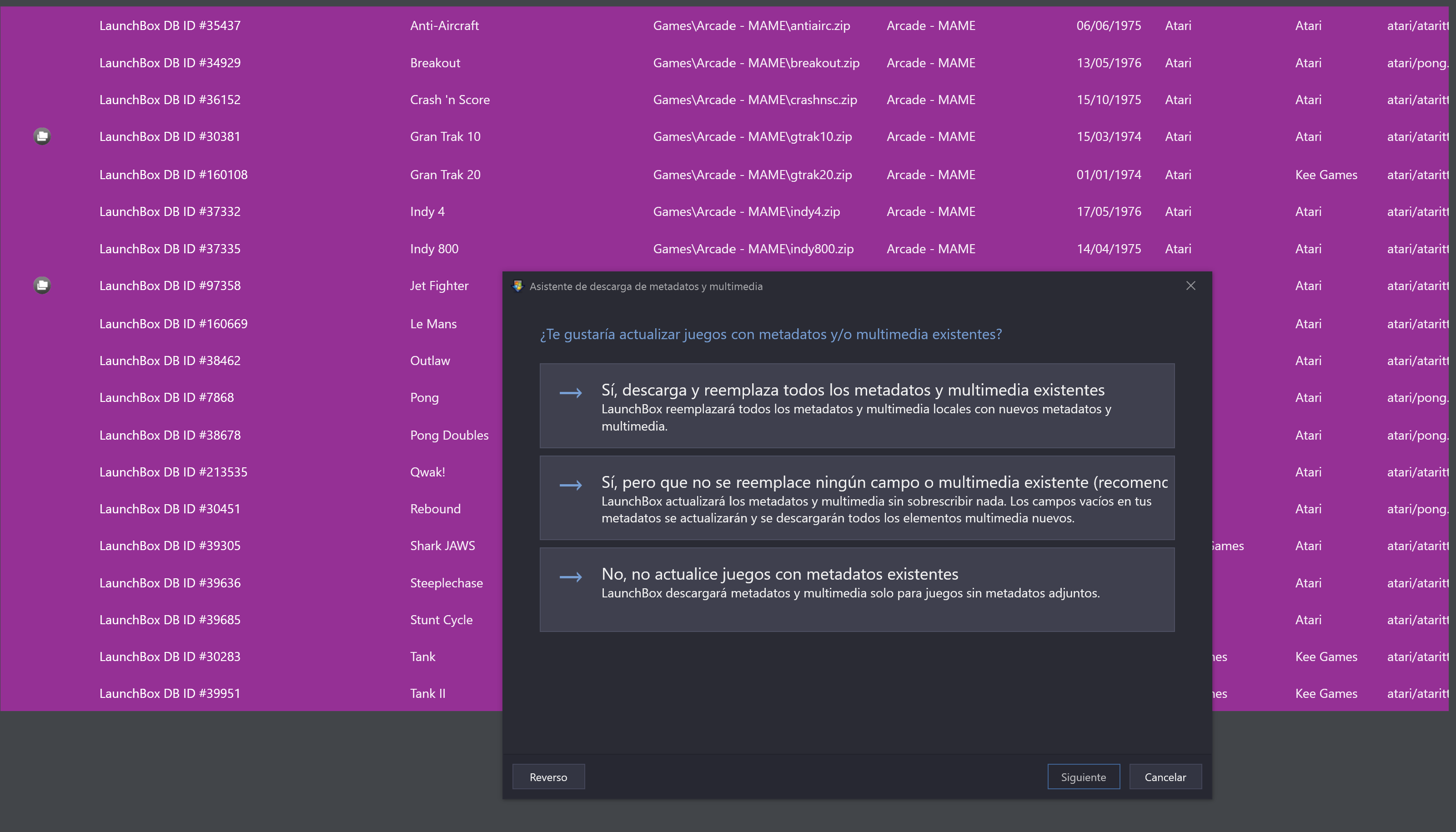Screen dimensions: 1456x832
Task: Click LaunchBox DB ID #35437
Action: click(x=170, y=26)
